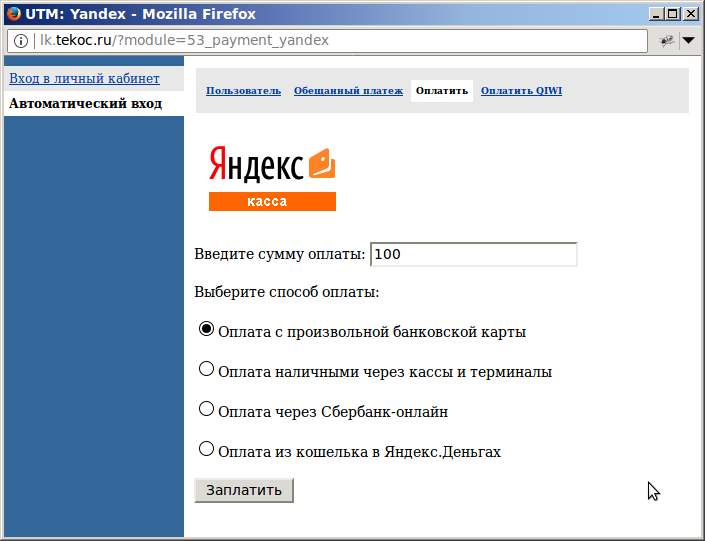This screenshot has height=541, width=705.
Task: Click the Введите сумму оплаты label
Action: pyautogui.click(x=280, y=255)
